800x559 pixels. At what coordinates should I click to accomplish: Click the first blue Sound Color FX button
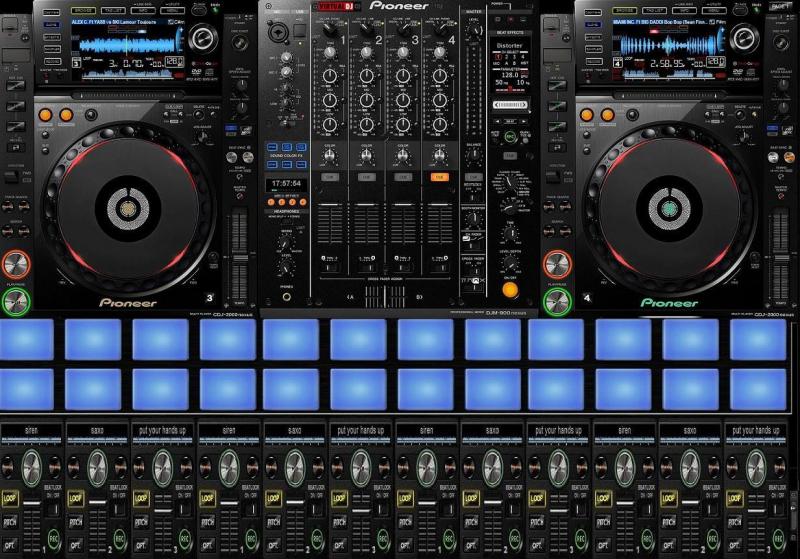click(x=272, y=147)
